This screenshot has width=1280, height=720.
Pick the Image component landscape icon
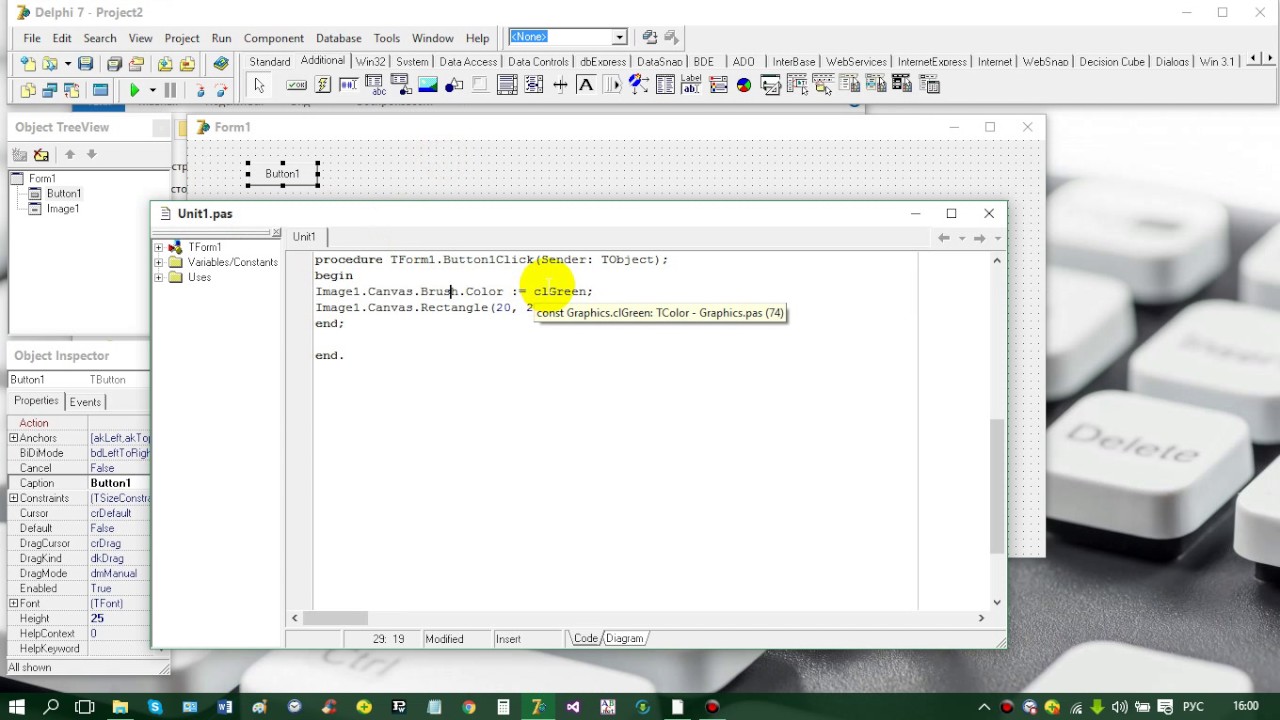tap(427, 85)
